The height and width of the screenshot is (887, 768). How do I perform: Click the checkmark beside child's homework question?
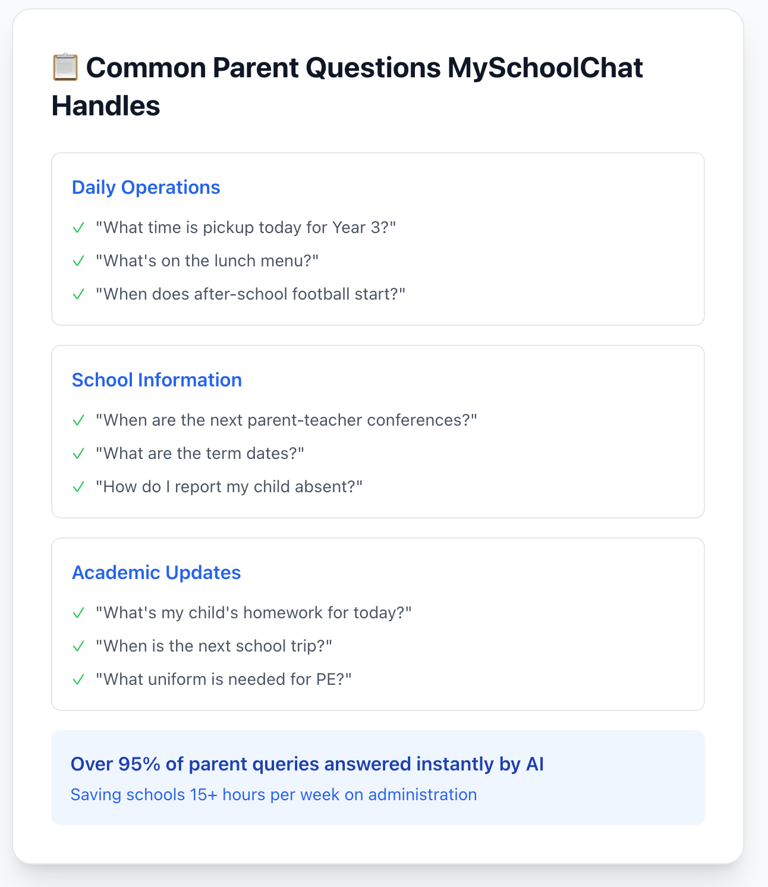coord(79,613)
